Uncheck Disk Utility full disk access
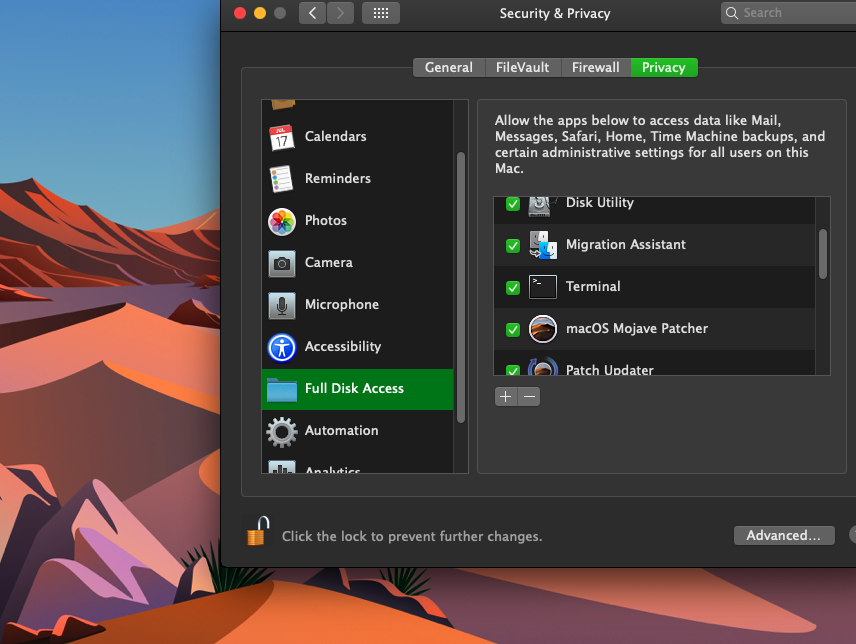Screen dimensions: 856x644 [x=513, y=204]
